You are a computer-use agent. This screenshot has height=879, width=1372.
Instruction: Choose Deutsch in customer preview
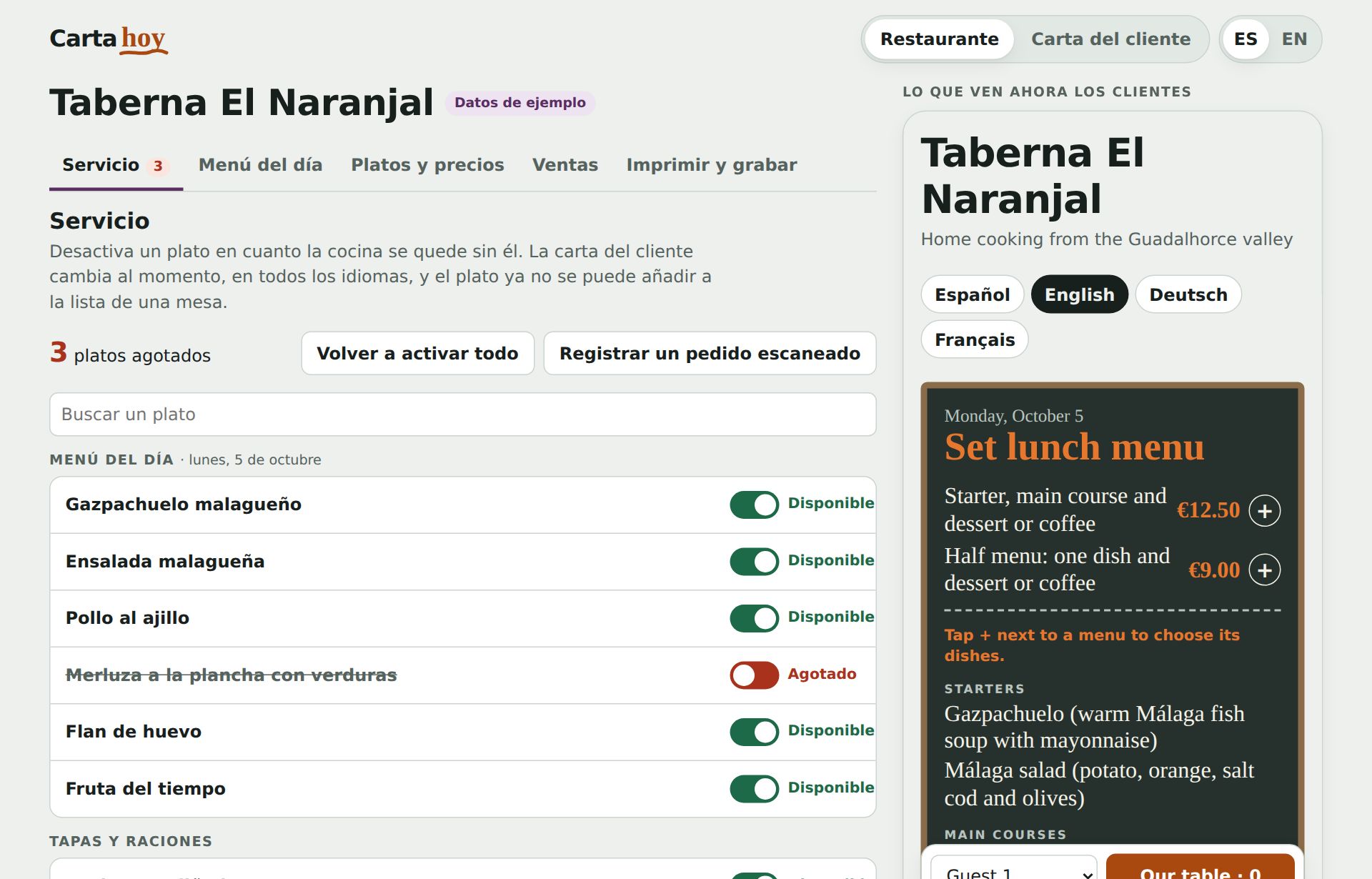click(x=1188, y=294)
